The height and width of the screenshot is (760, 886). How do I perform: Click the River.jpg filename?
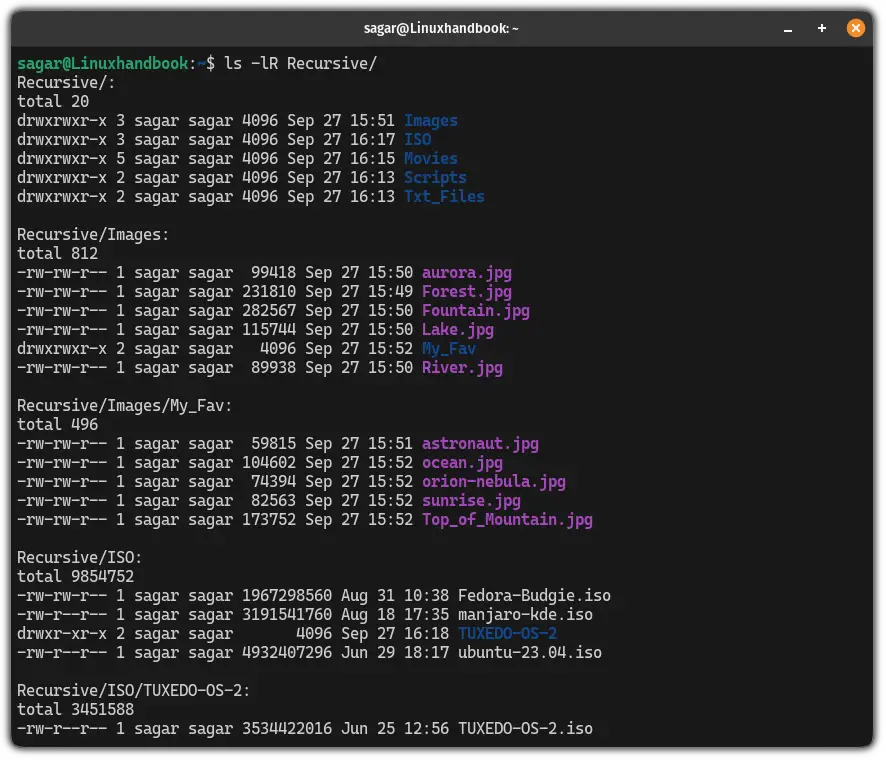462,367
